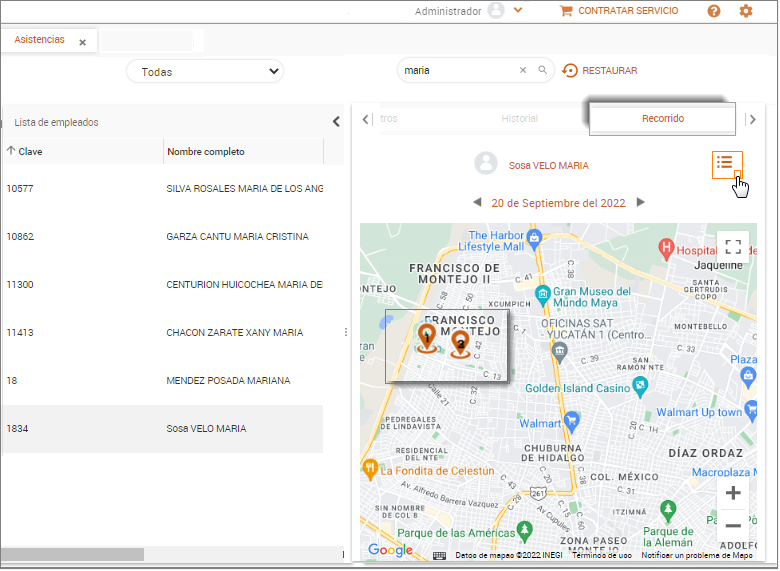Select employee GARZA CANTU MARIA CRISTINA
780x571 pixels.
coord(237,237)
